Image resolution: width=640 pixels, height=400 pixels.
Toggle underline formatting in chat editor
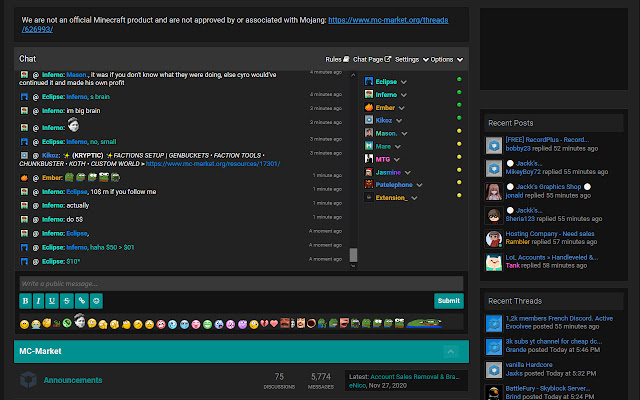[x=52, y=301]
